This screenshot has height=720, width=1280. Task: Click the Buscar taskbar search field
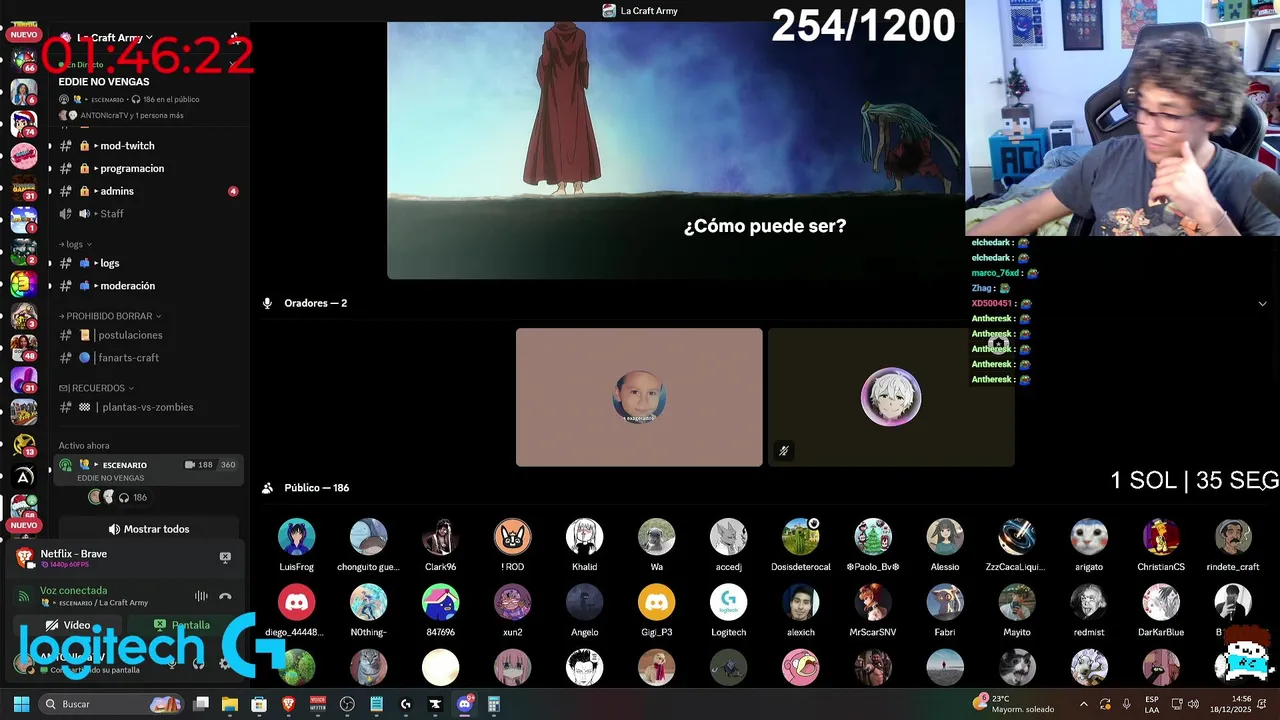click(112, 704)
